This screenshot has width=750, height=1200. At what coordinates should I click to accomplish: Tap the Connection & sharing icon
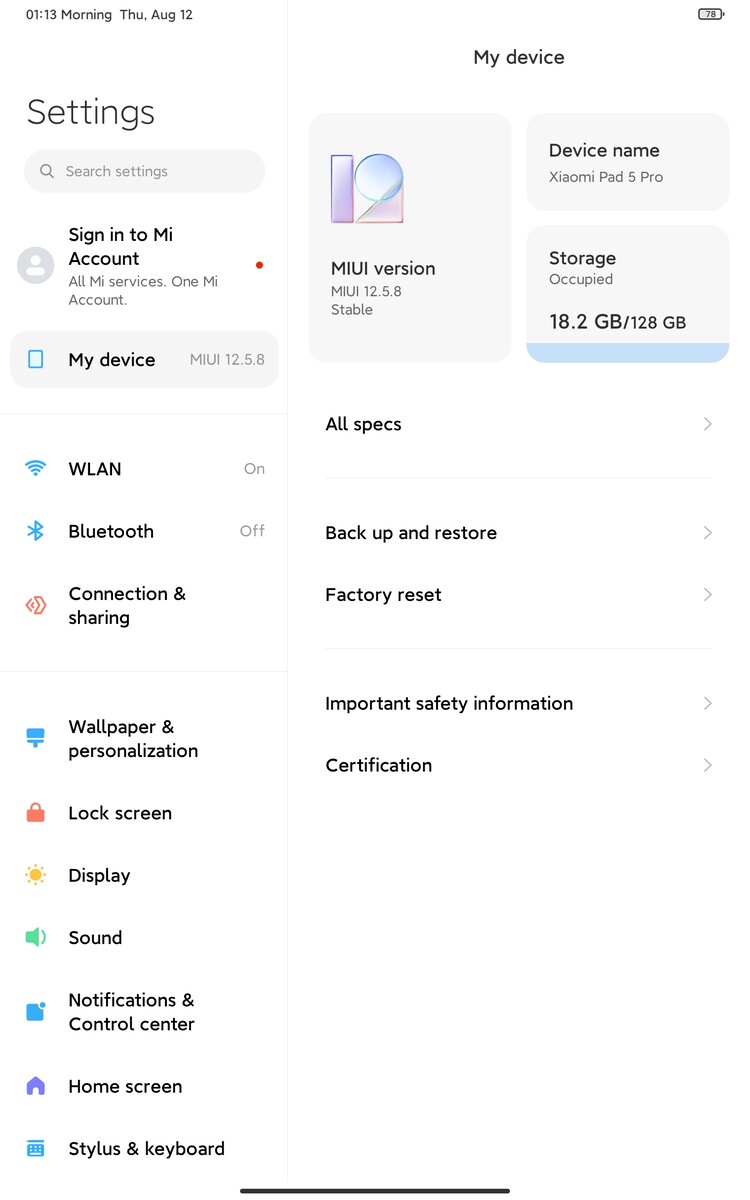coord(36,605)
